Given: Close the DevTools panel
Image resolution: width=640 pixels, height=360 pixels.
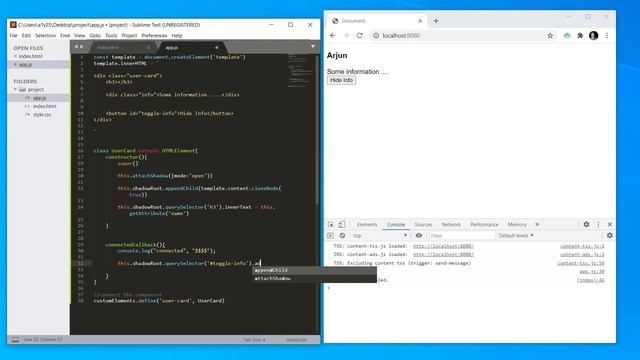Looking at the screenshot, I should point(610,224).
